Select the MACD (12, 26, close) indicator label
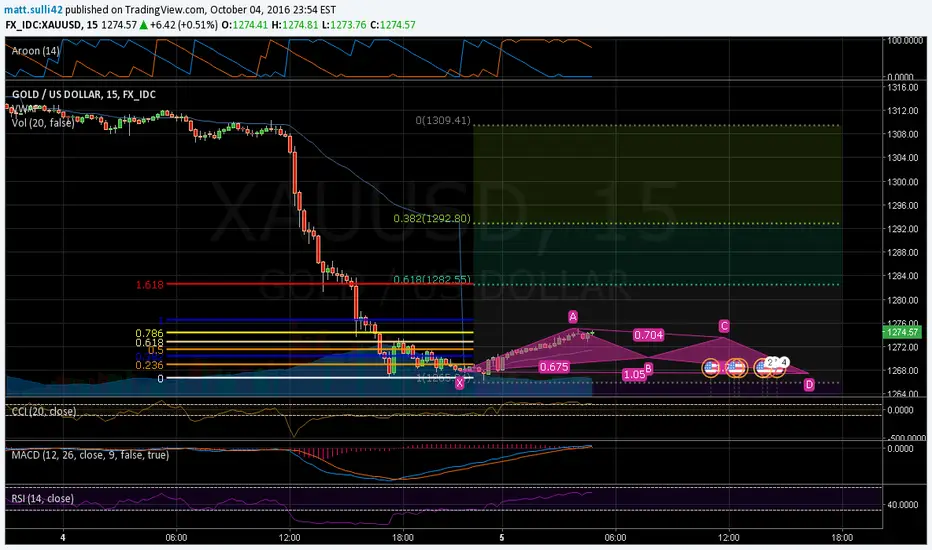The width and height of the screenshot is (932, 550). (x=90, y=455)
